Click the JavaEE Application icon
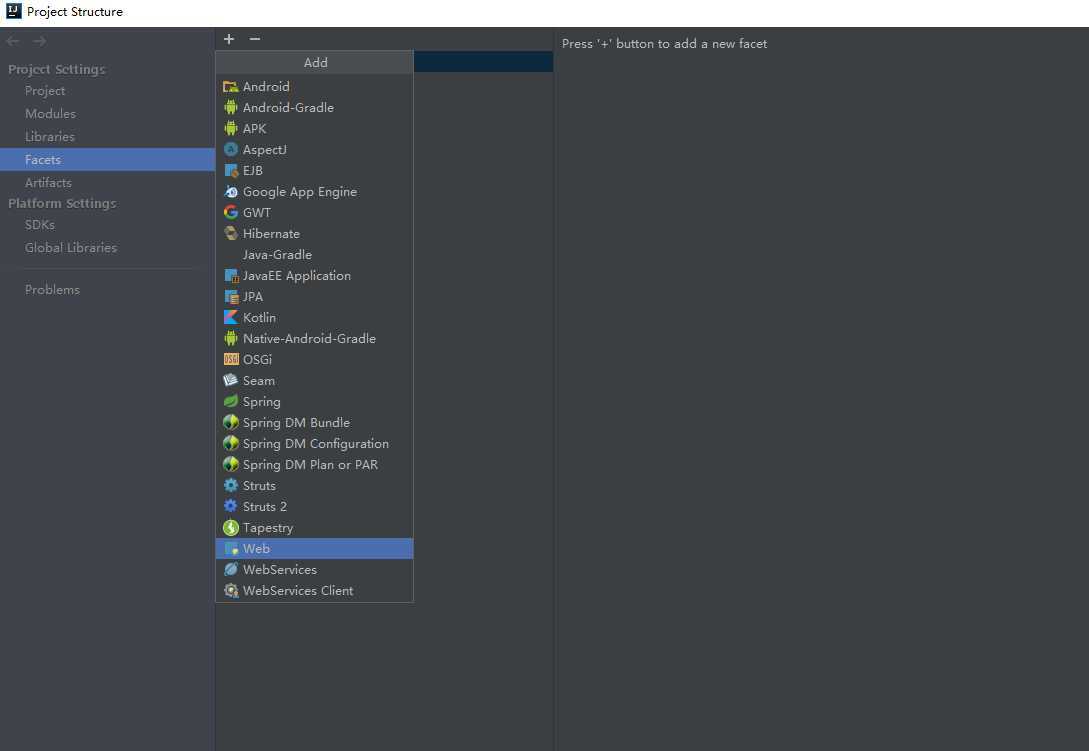Screen dimensions: 1089x751 (231, 276)
